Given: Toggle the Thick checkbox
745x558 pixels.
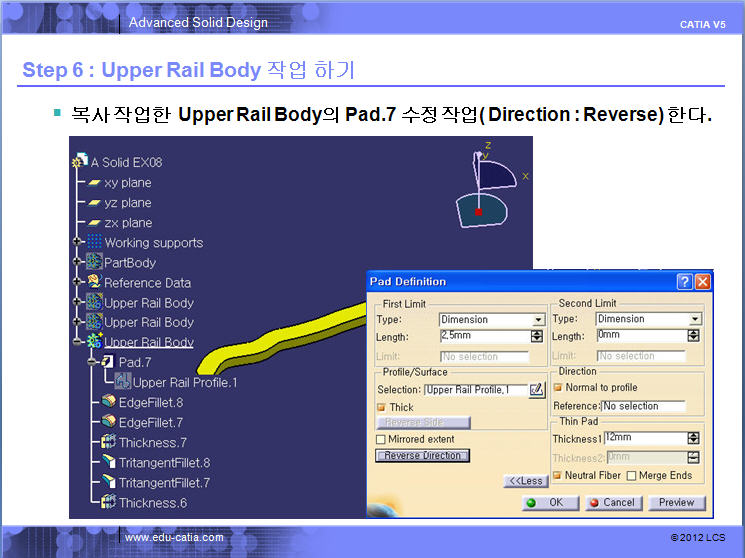Looking at the screenshot, I should click(381, 407).
